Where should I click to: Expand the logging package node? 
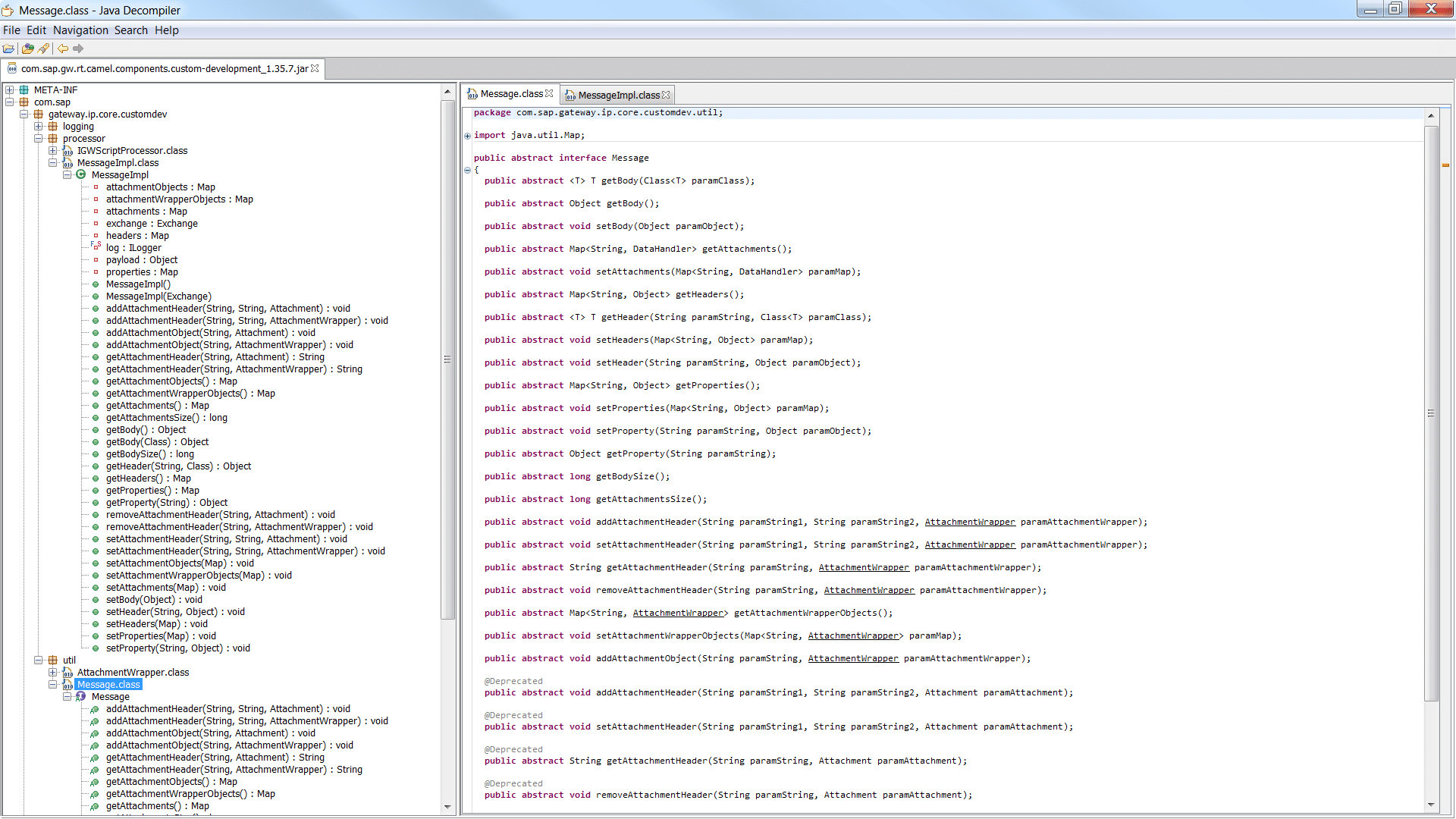(x=39, y=127)
